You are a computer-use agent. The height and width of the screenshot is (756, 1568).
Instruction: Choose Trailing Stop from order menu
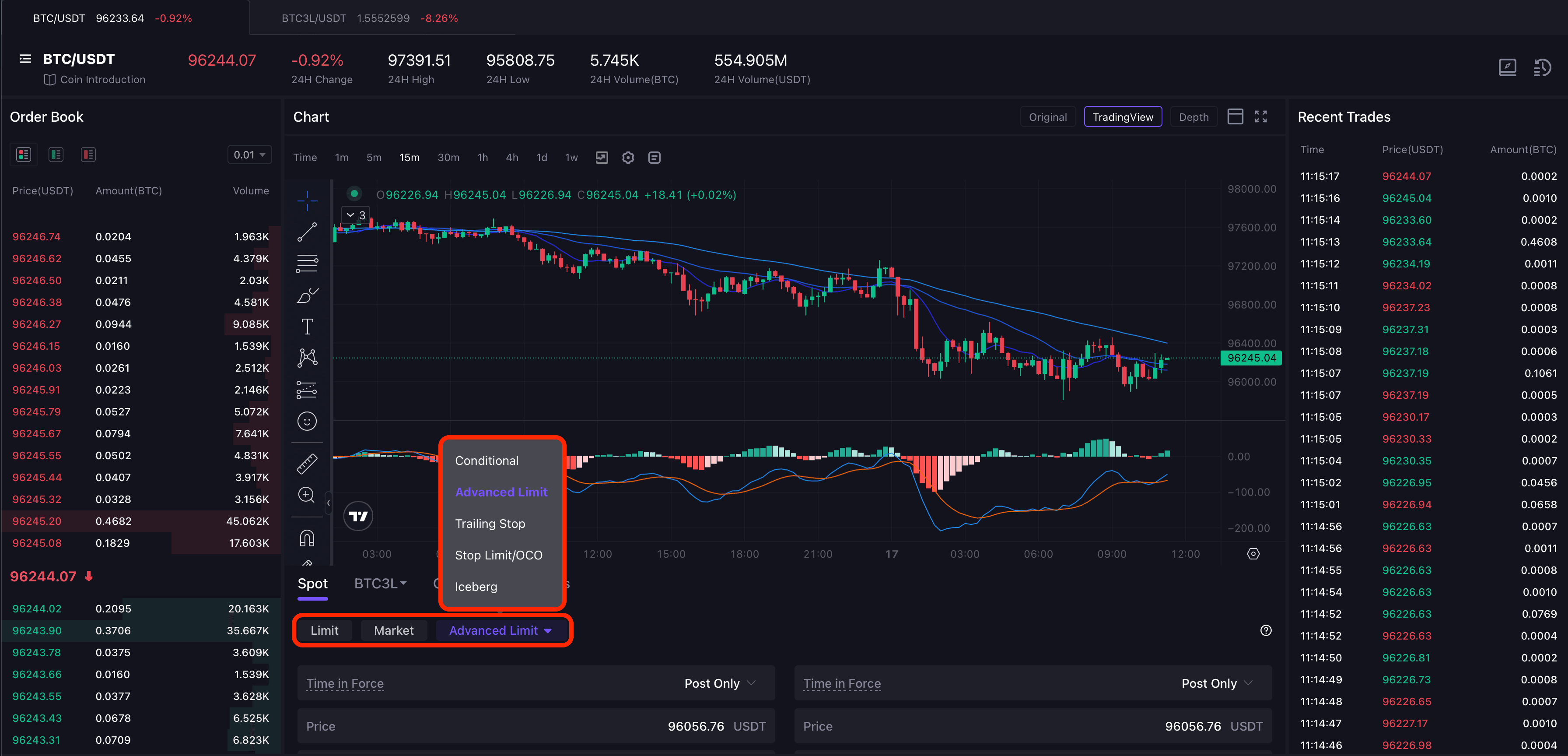point(490,524)
